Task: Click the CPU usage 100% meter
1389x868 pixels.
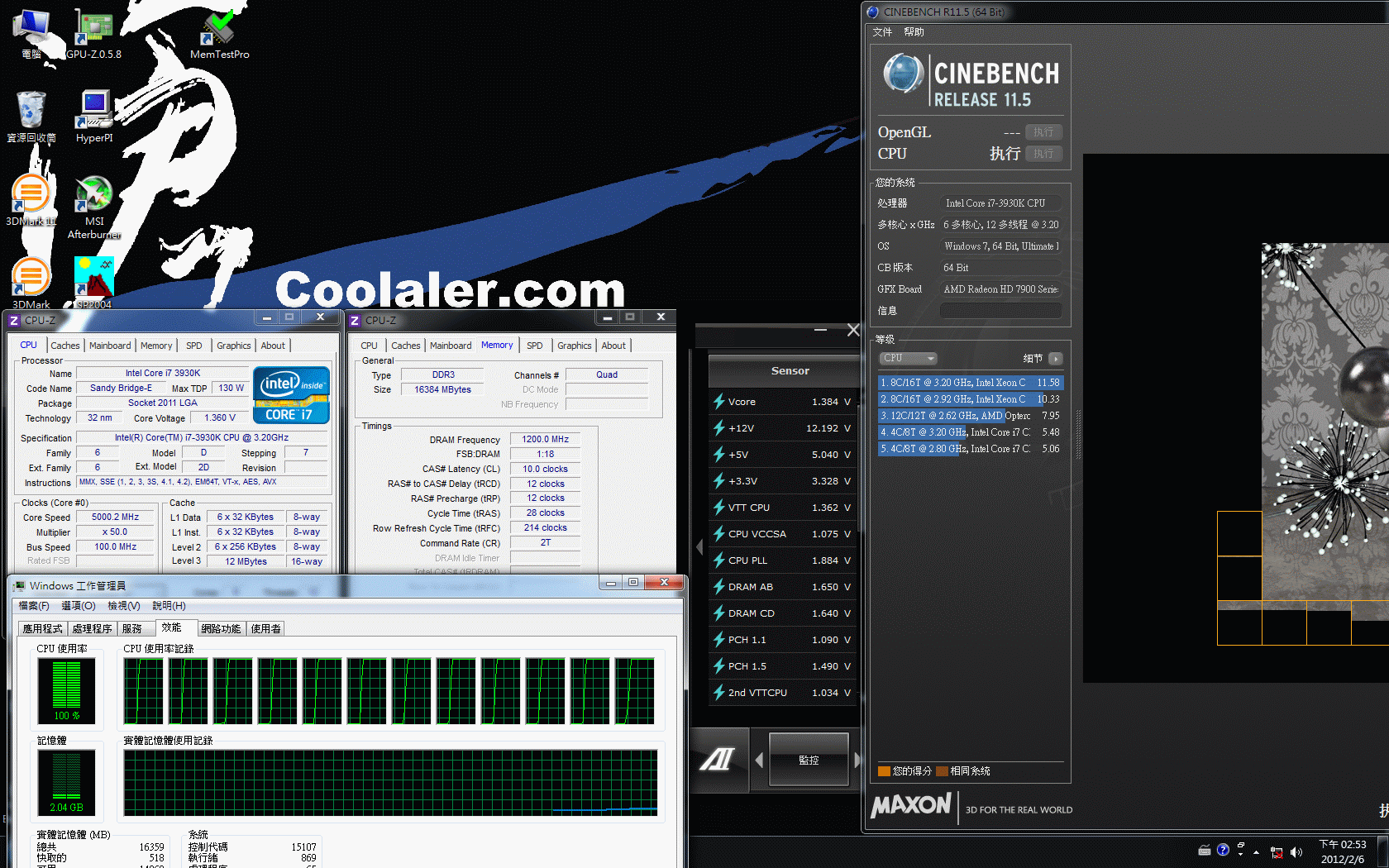Action: coord(67,691)
